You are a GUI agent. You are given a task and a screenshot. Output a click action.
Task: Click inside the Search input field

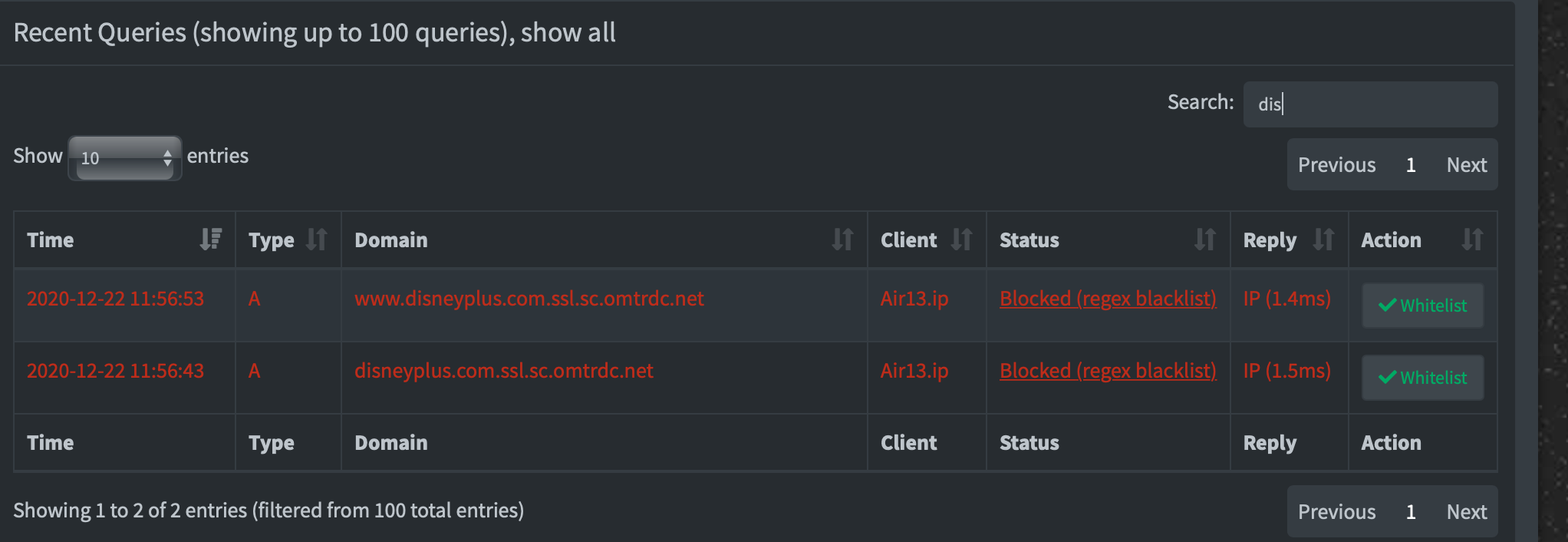point(1370,104)
